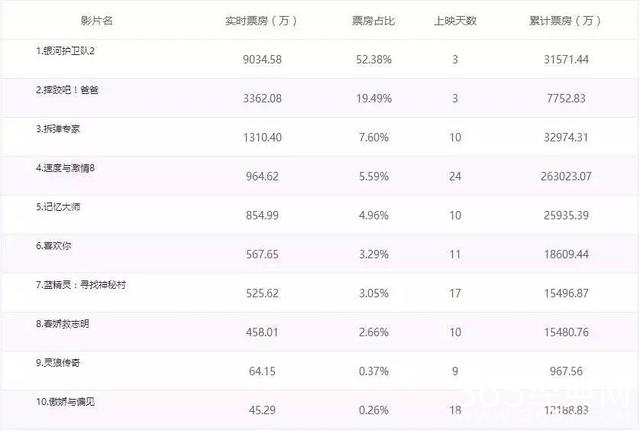Open the movie 1.银河护卫队2

coord(68,51)
